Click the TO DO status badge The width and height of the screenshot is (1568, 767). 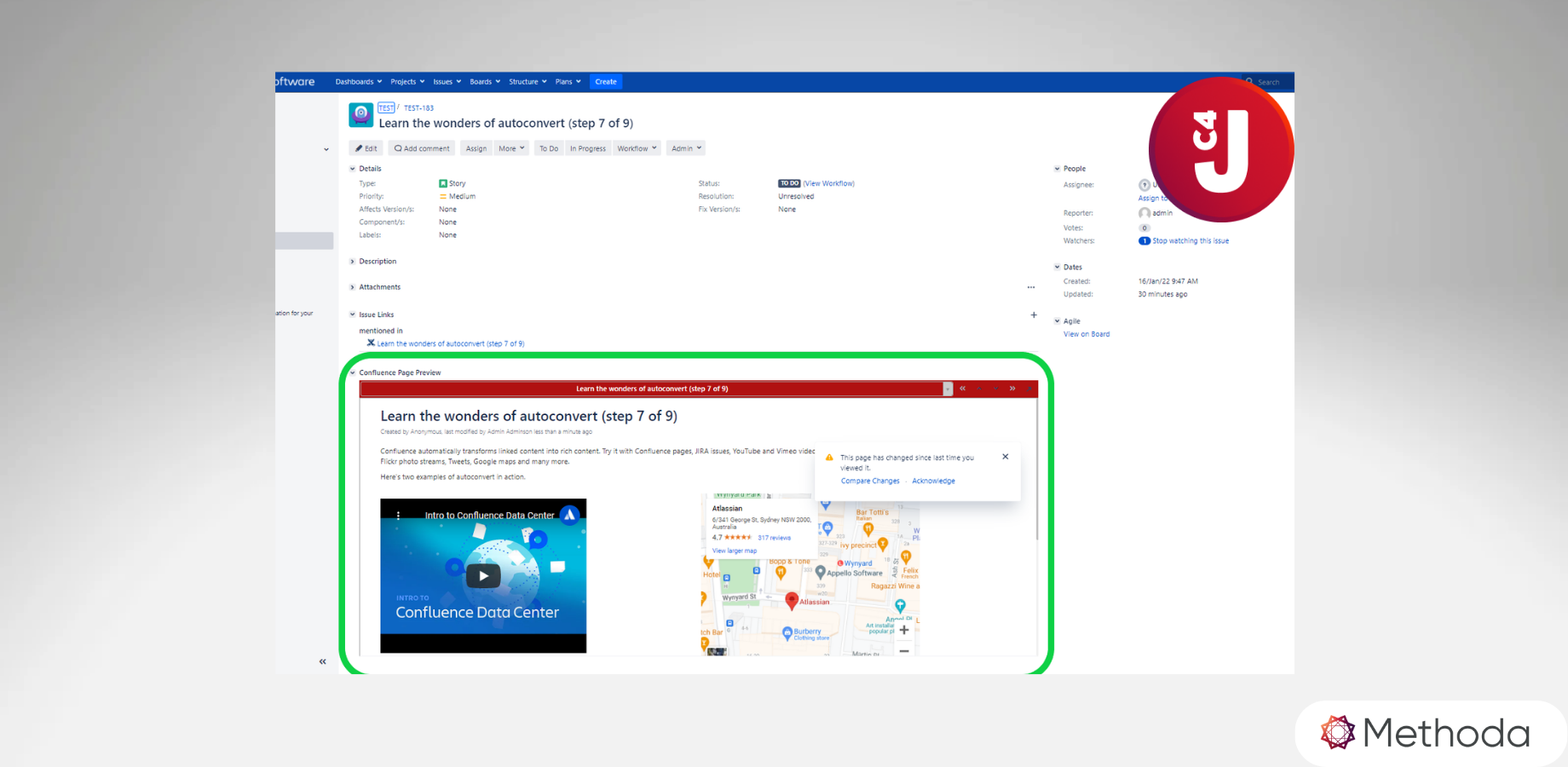(x=789, y=183)
